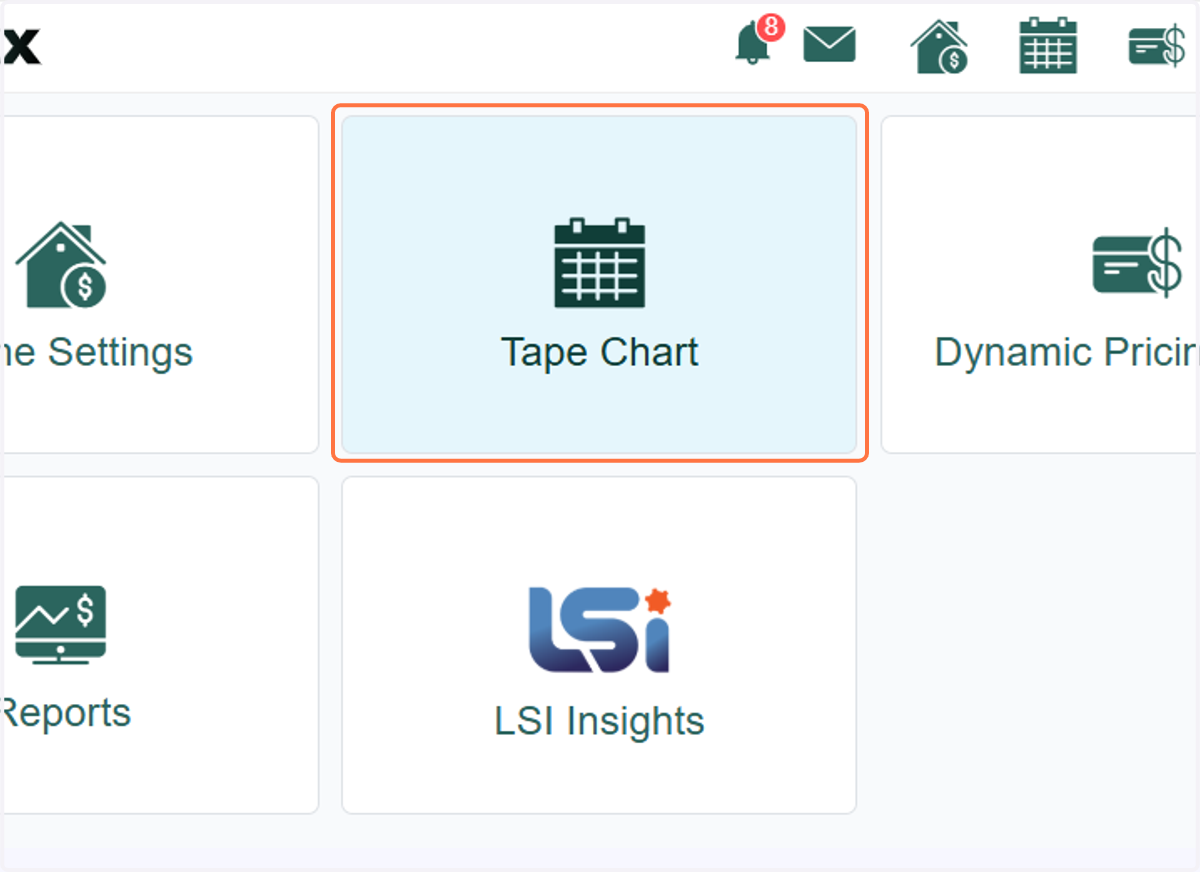Viewport: 1200px width, 872px height.
Task: Open the Dynamic Pricing card
Action: (x=1040, y=284)
